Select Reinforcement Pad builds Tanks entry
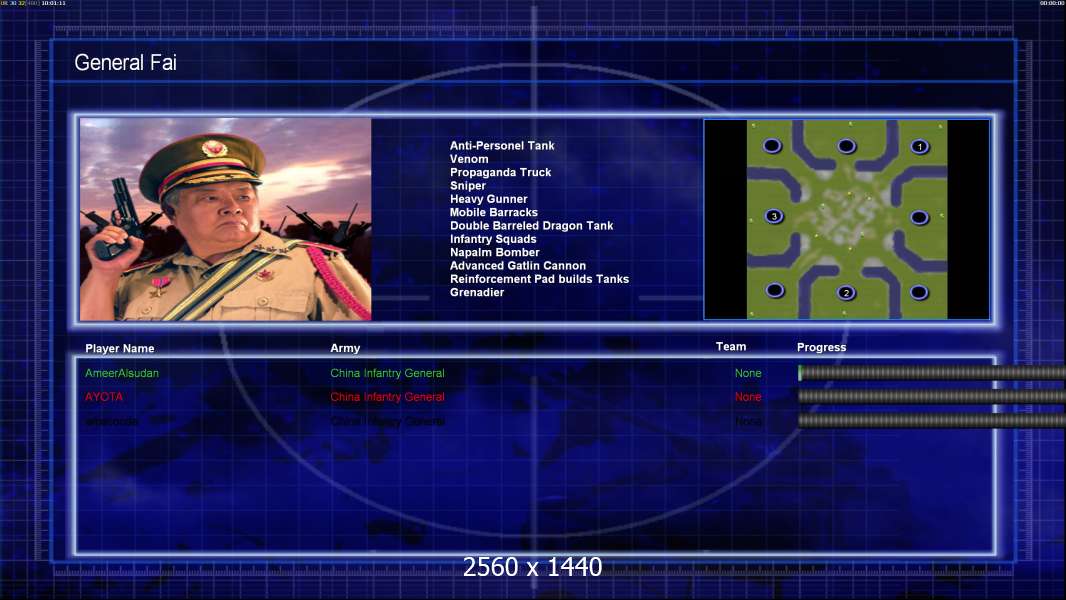Image resolution: width=1066 pixels, height=600 pixels. tap(539, 279)
